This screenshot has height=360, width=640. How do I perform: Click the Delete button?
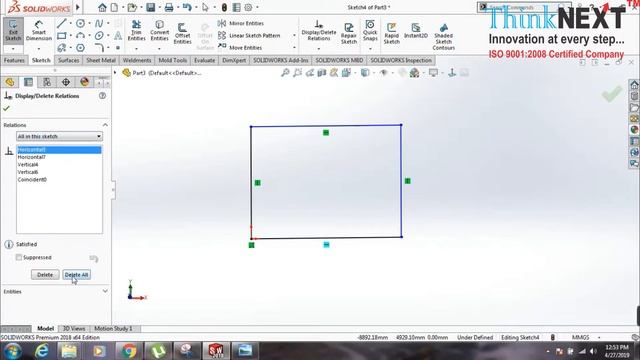(x=45, y=275)
